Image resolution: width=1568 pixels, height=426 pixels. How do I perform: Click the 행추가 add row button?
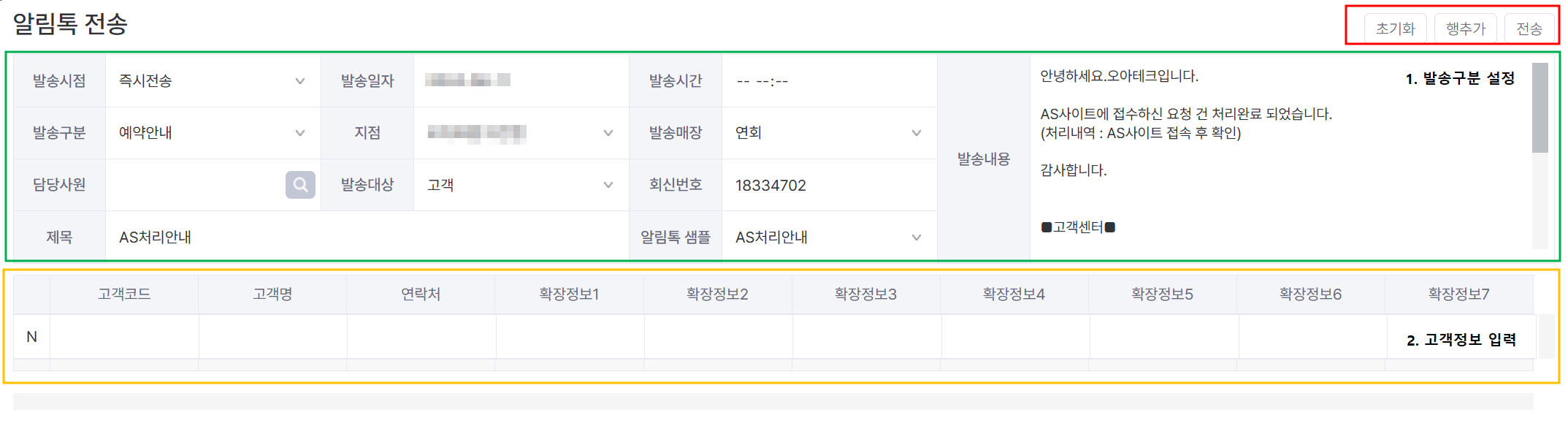coord(1465,28)
